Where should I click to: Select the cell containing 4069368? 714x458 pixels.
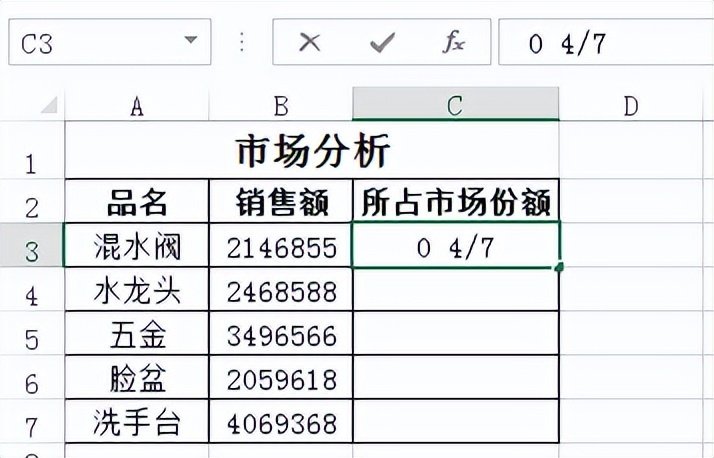[281, 421]
